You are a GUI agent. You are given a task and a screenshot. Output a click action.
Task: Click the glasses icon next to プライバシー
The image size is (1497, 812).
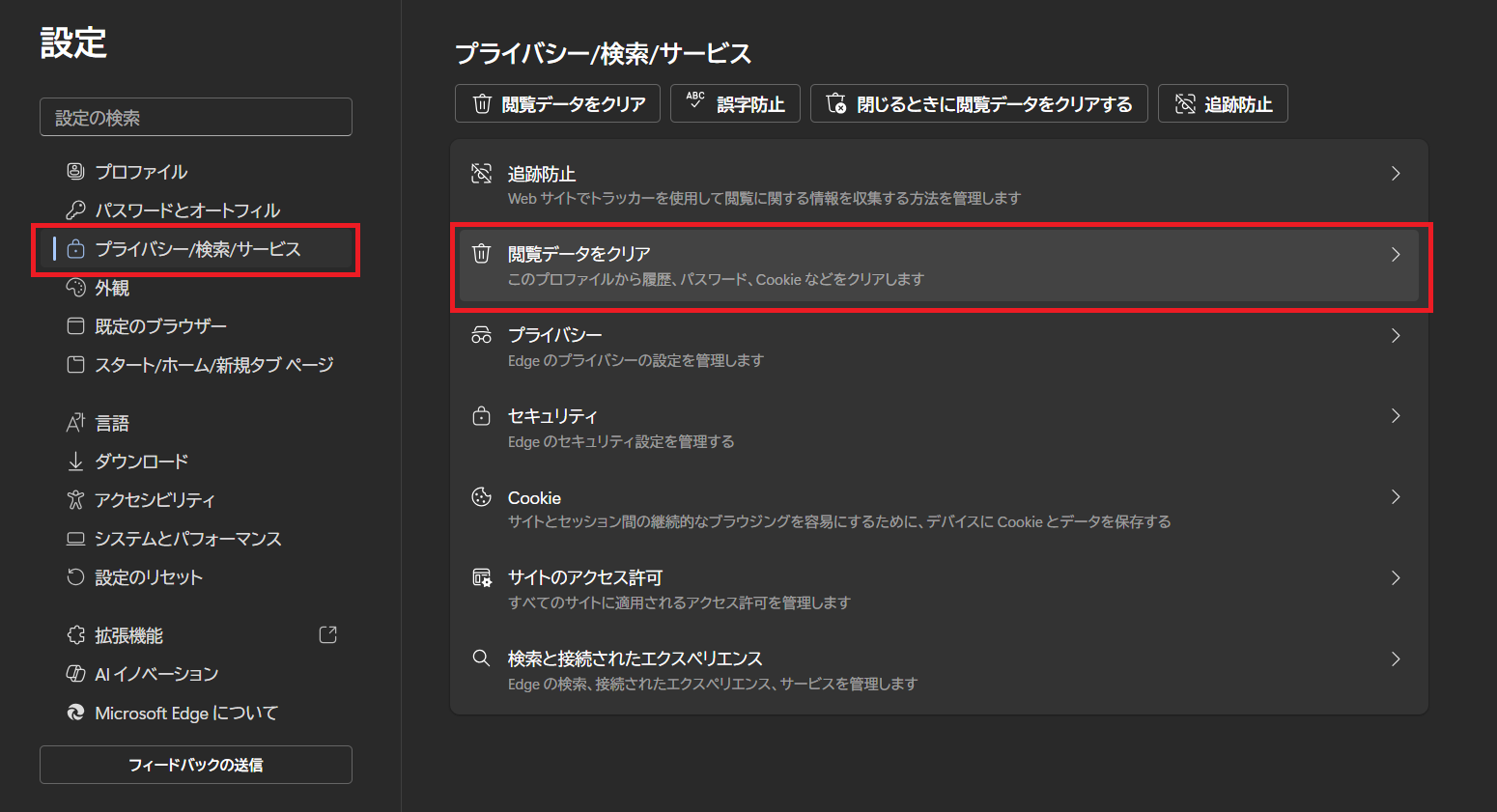pyautogui.click(x=481, y=334)
